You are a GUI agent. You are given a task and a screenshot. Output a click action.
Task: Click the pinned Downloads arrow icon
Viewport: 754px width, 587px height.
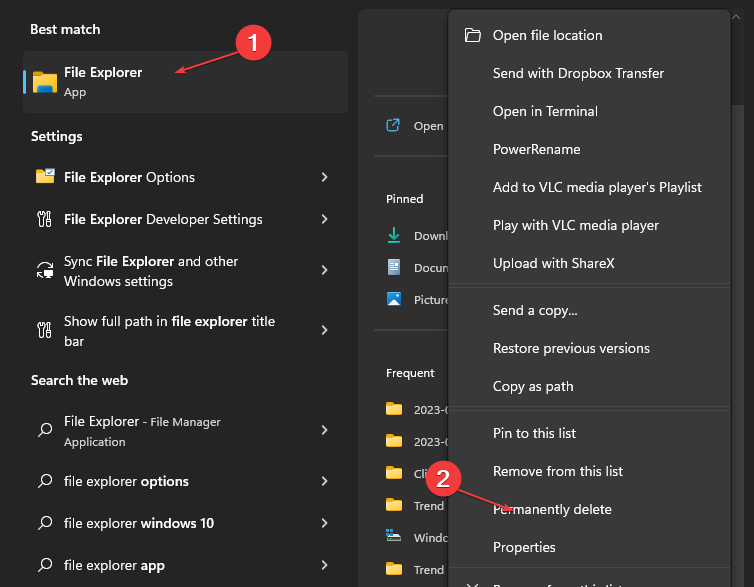point(394,235)
